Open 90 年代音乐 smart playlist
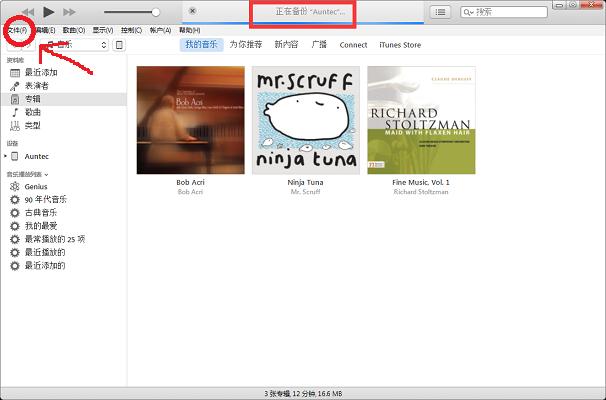Viewport: 606px width, 400px height. click(x=46, y=200)
